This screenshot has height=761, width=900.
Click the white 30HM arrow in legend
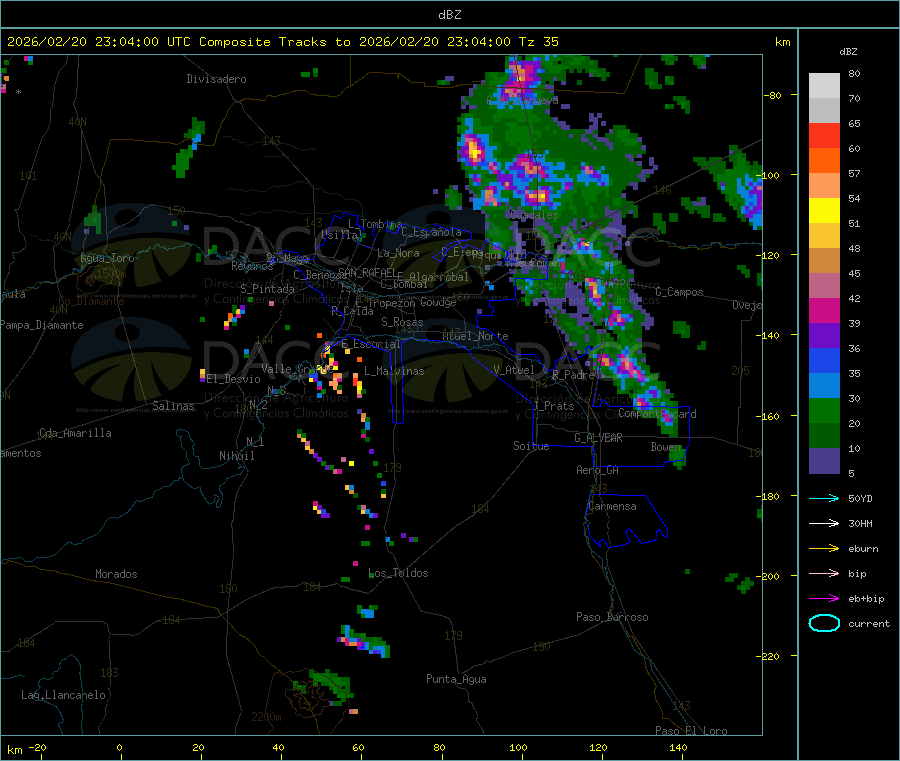pyautogui.click(x=824, y=523)
